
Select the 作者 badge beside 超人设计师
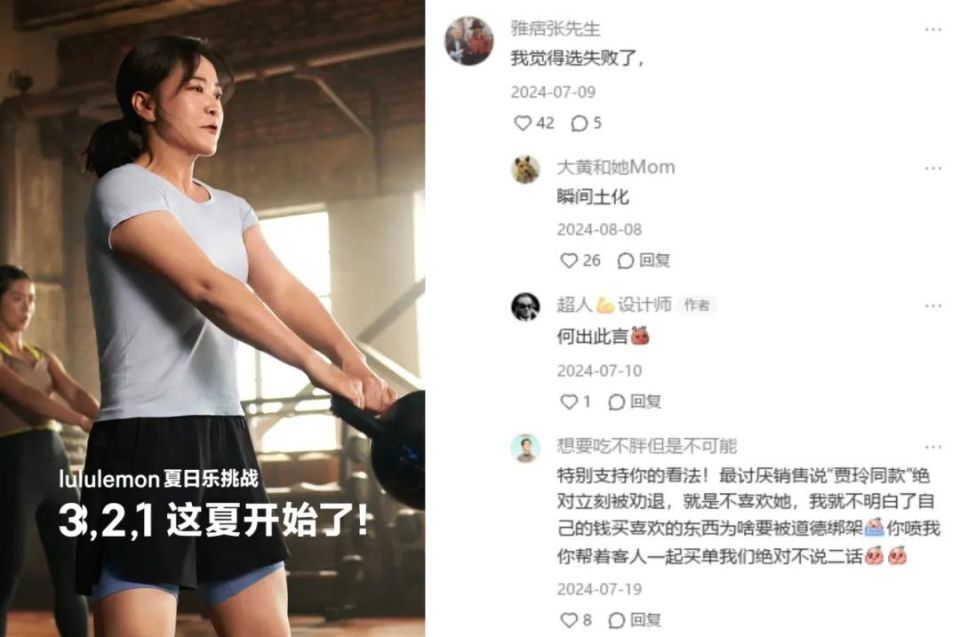tap(697, 304)
